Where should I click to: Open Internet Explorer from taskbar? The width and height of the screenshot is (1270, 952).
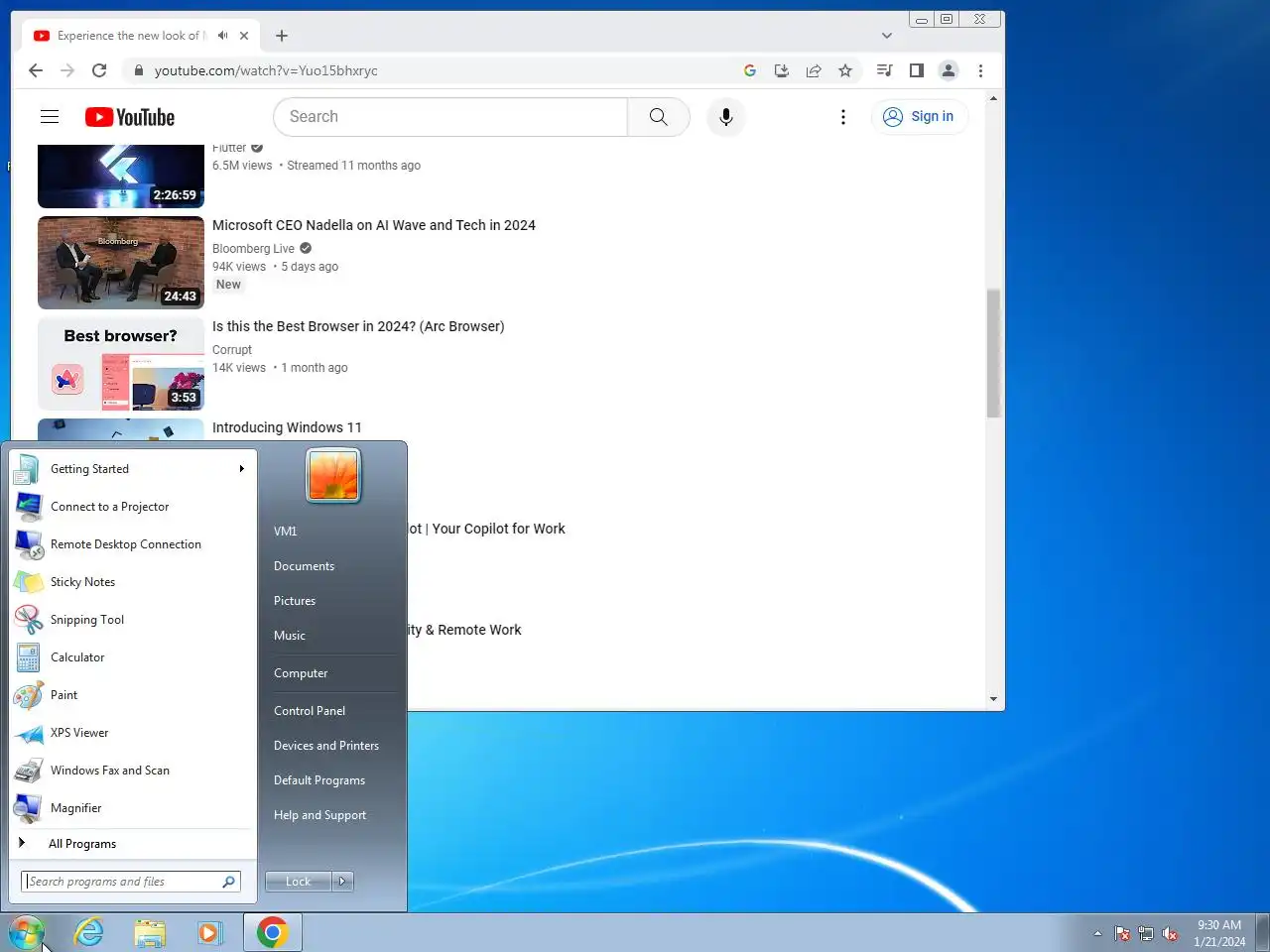pos(89,932)
